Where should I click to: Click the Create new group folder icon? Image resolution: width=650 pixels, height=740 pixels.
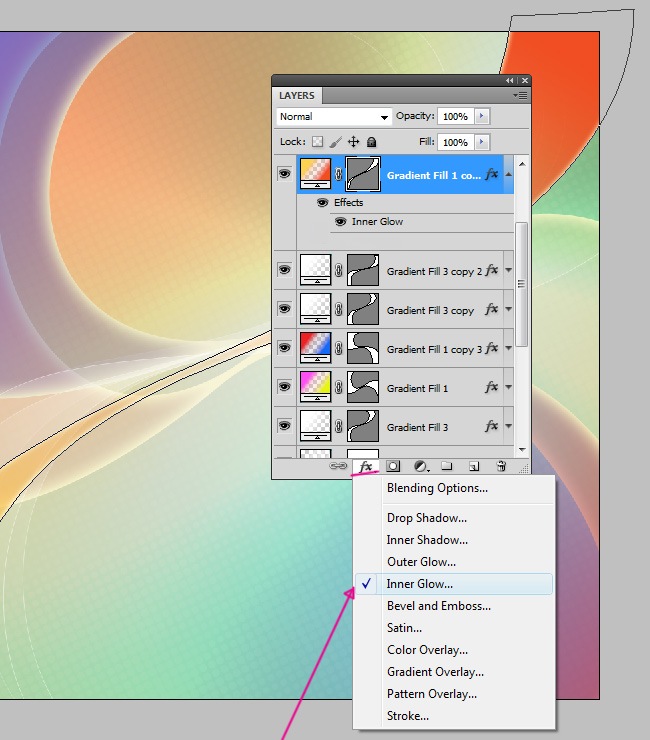(x=447, y=466)
